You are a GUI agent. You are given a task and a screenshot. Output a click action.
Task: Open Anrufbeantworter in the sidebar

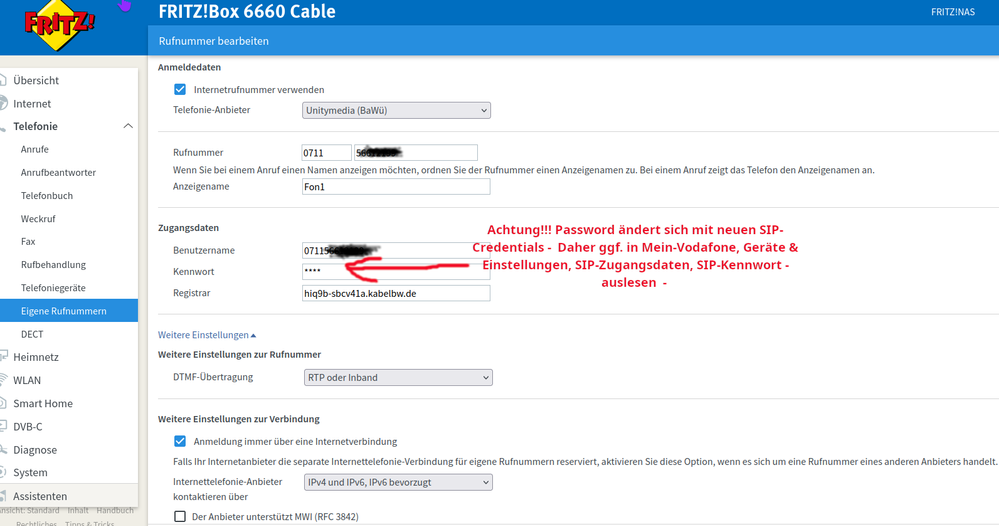click(x=58, y=173)
